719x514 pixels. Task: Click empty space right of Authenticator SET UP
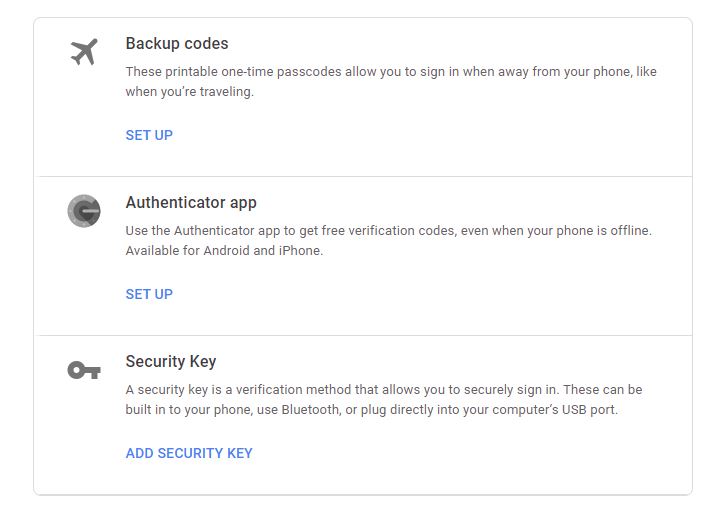(x=431, y=294)
